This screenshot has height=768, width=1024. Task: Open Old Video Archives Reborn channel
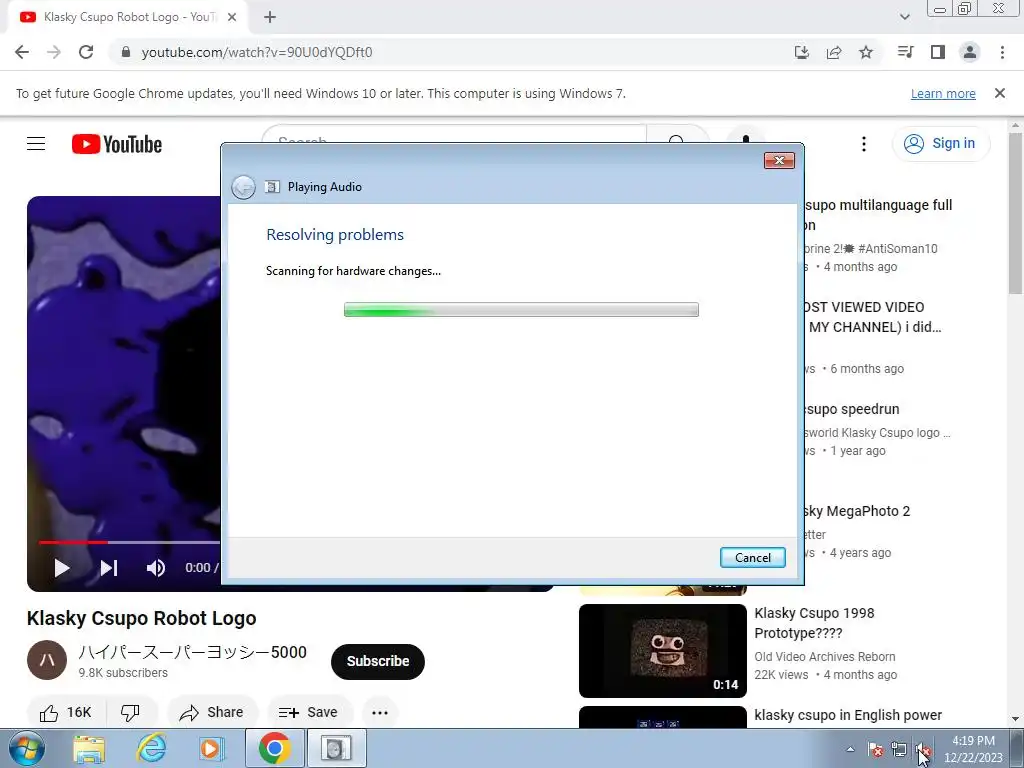825,657
